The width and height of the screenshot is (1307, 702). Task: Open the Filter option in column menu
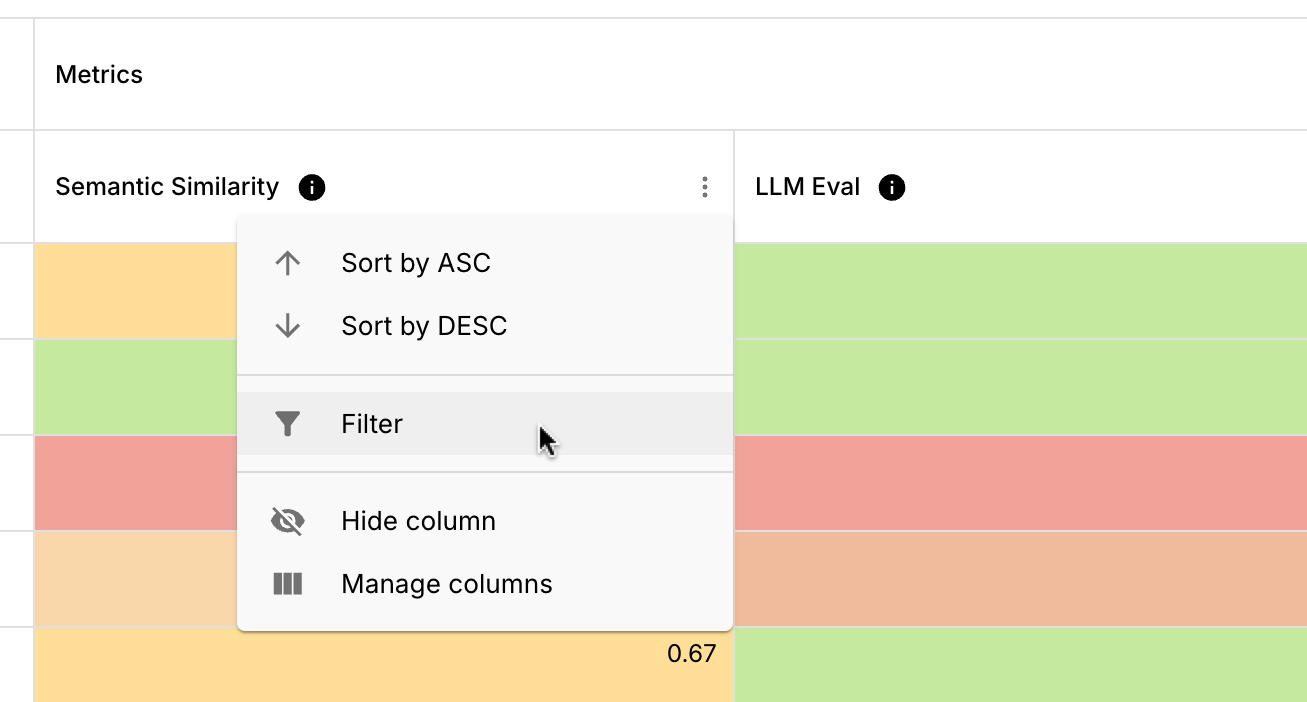(372, 424)
